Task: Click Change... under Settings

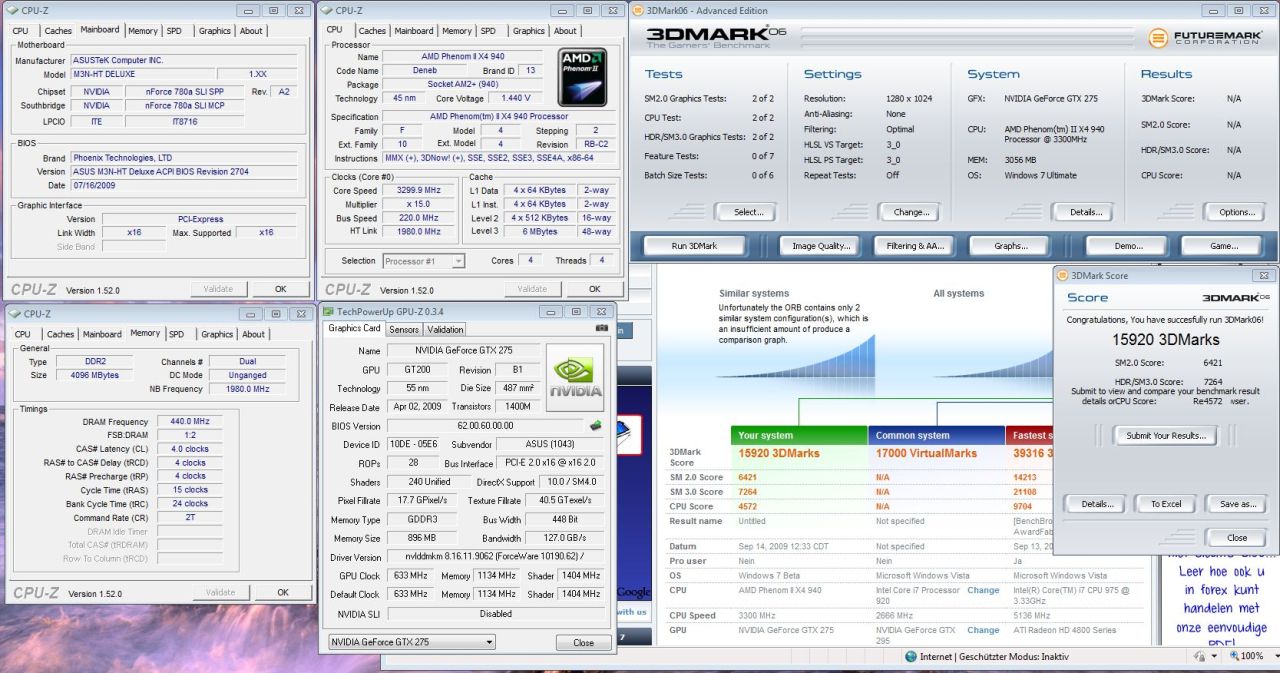Action: [x=911, y=212]
